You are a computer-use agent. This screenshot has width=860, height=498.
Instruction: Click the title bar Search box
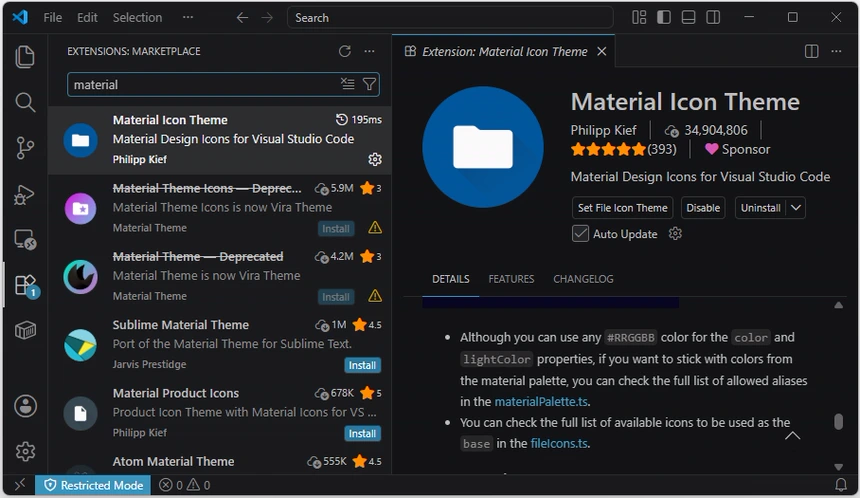[450, 18]
